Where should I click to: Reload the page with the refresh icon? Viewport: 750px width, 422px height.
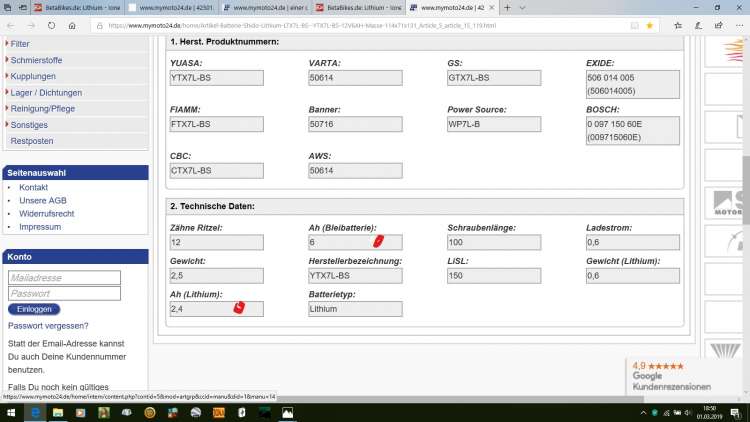click(49, 25)
